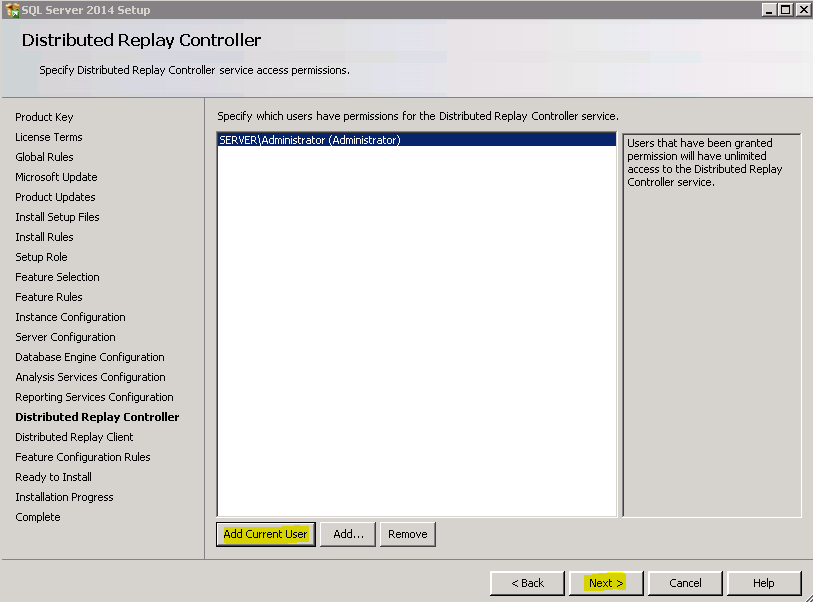Click Install Setup Files step
The width and height of the screenshot is (813, 602).
57,217
